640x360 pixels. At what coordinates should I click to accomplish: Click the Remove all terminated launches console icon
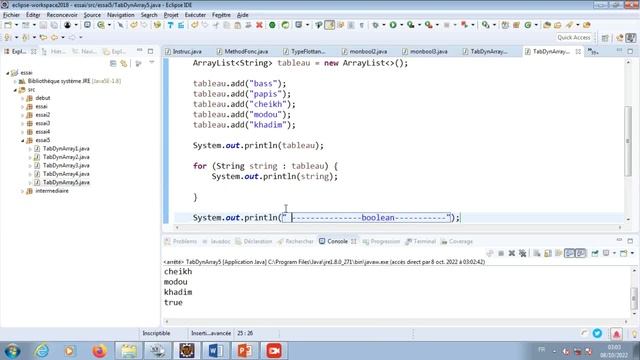(522, 253)
